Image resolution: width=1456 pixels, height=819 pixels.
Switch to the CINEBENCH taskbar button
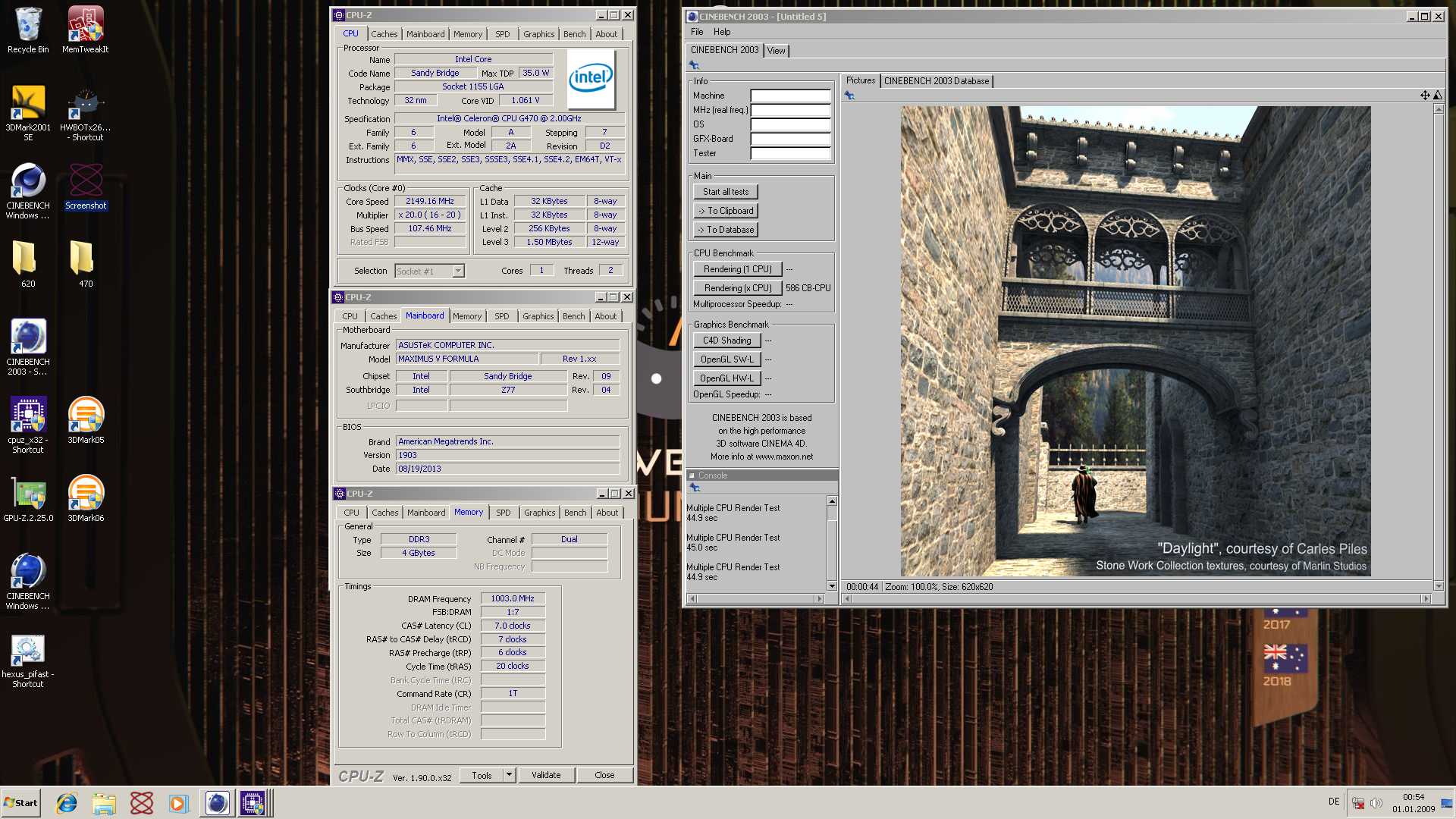coord(217,803)
